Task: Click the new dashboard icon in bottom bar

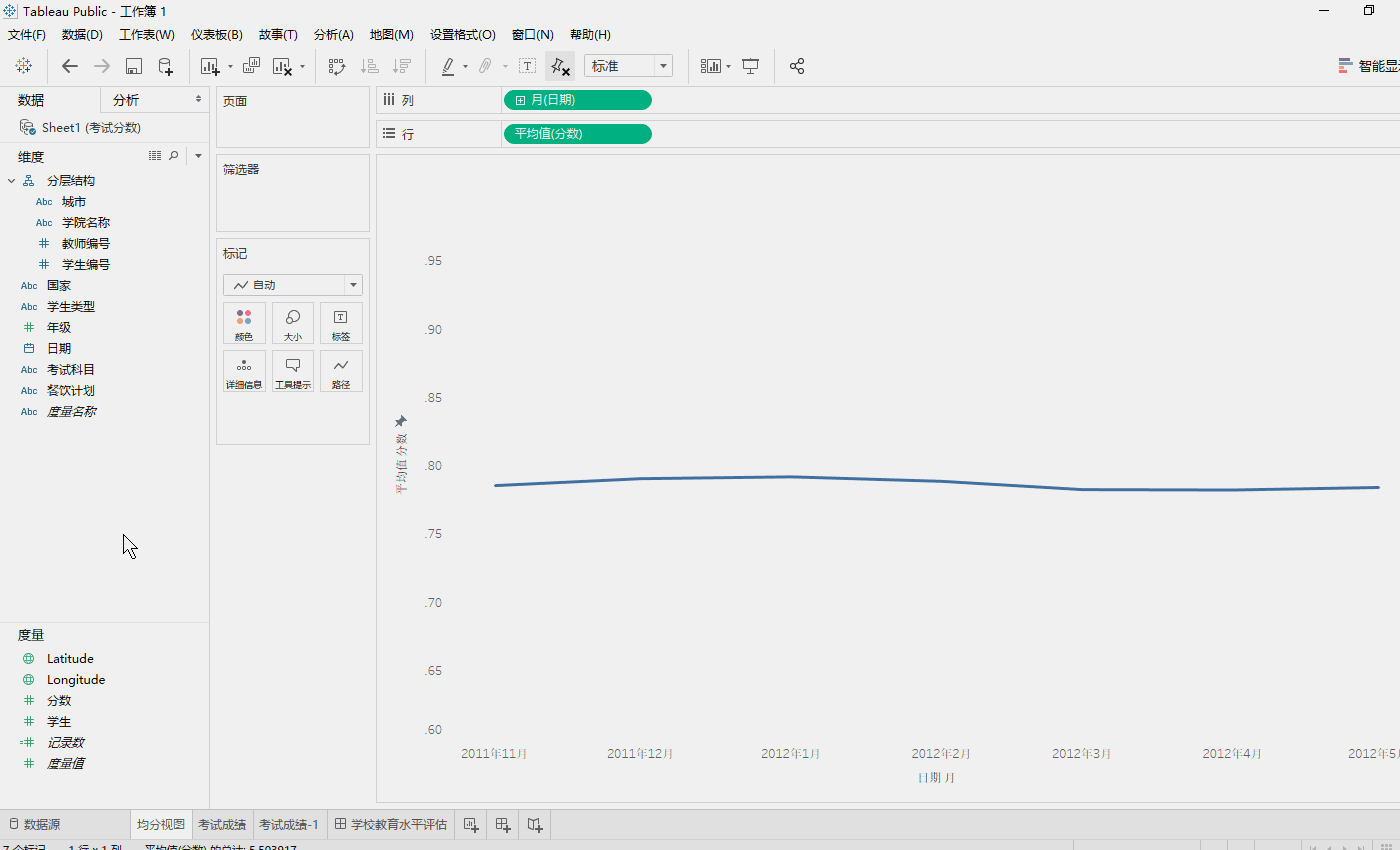Action: 503,825
